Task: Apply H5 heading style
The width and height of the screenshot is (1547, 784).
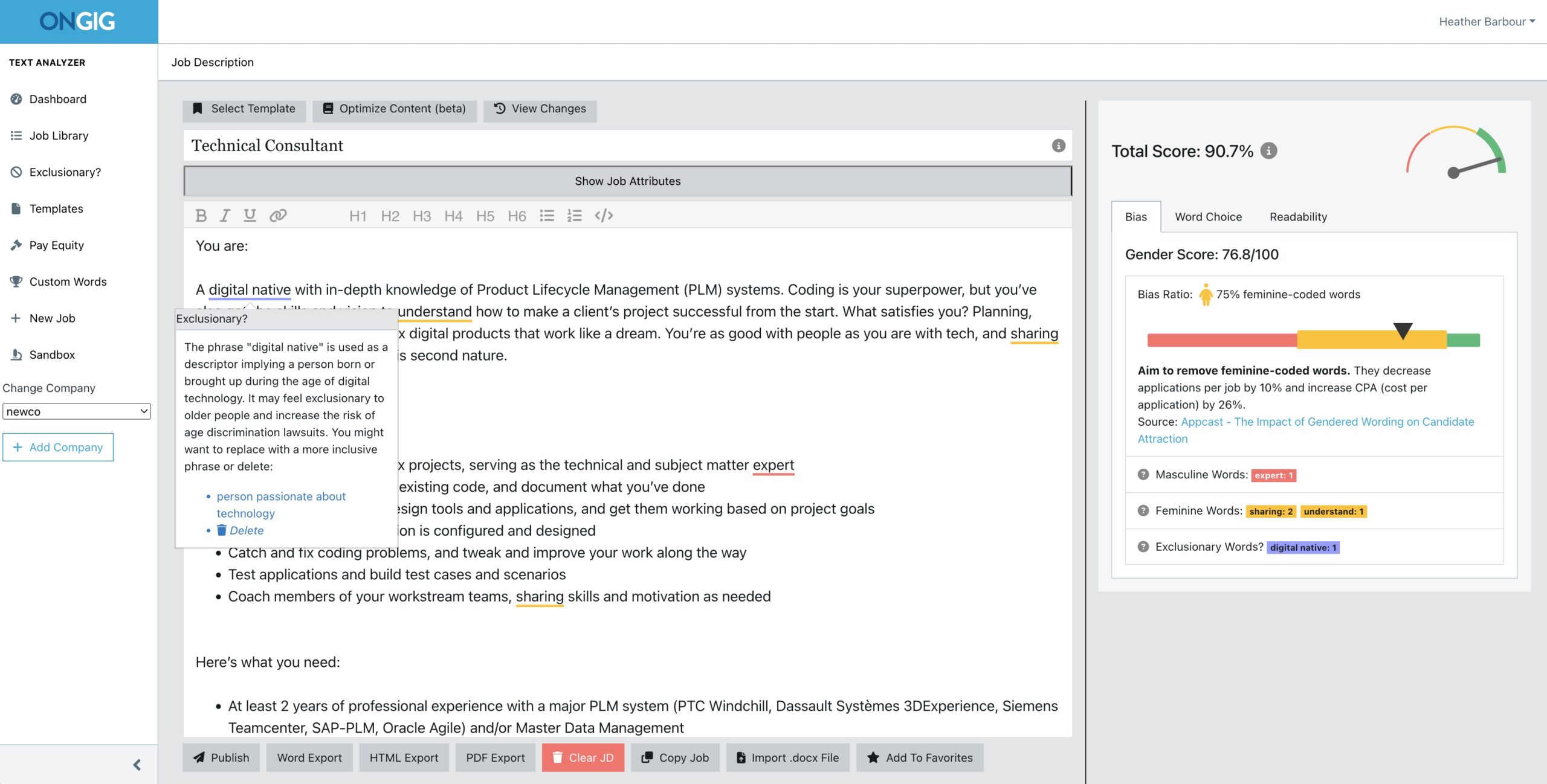Action: click(485, 216)
